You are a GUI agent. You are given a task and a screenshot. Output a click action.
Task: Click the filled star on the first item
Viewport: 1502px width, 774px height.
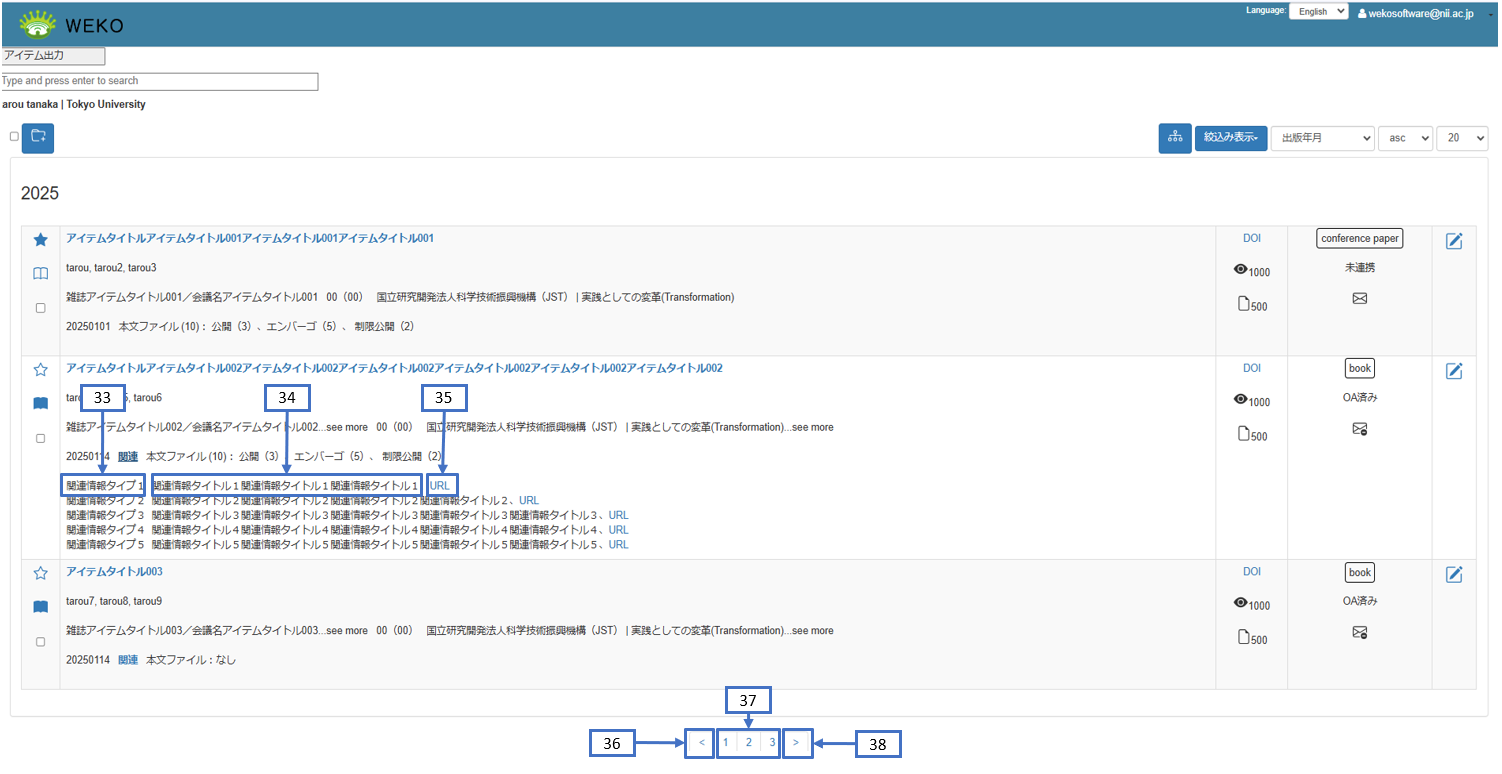(41, 240)
